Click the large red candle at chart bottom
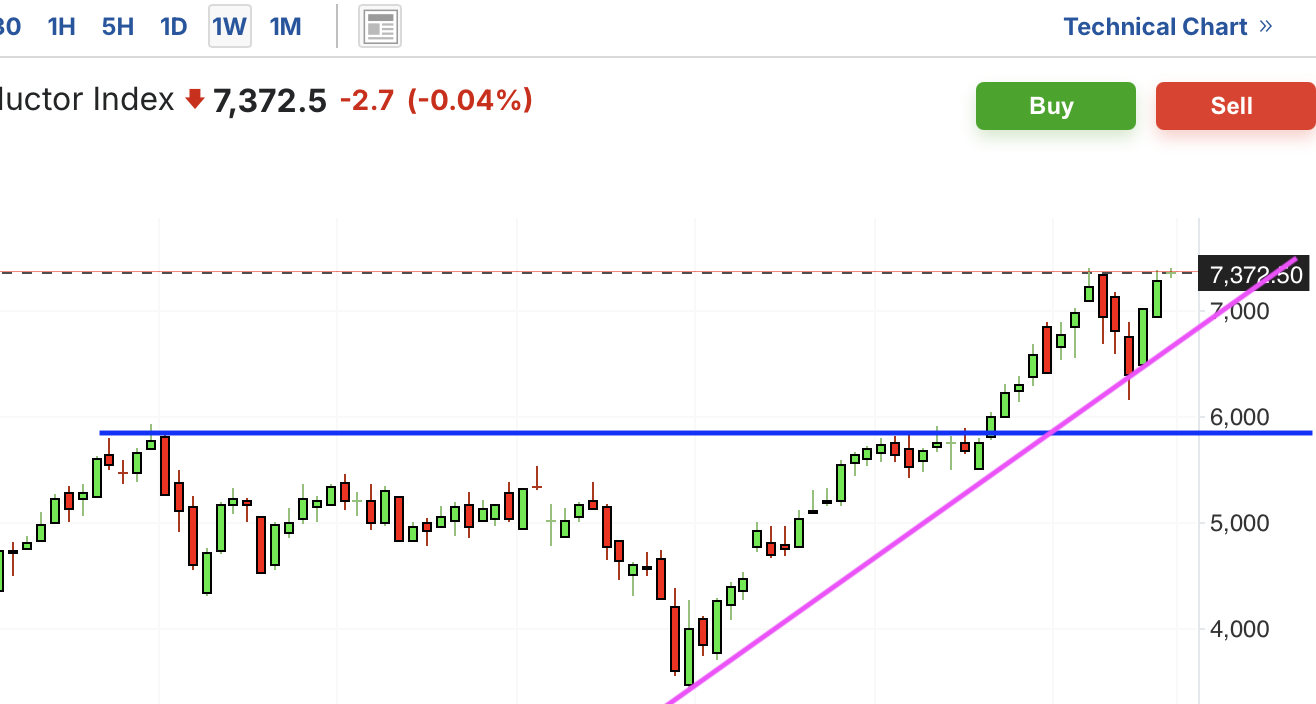Viewport: 1316px width, 704px height. click(675, 638)
